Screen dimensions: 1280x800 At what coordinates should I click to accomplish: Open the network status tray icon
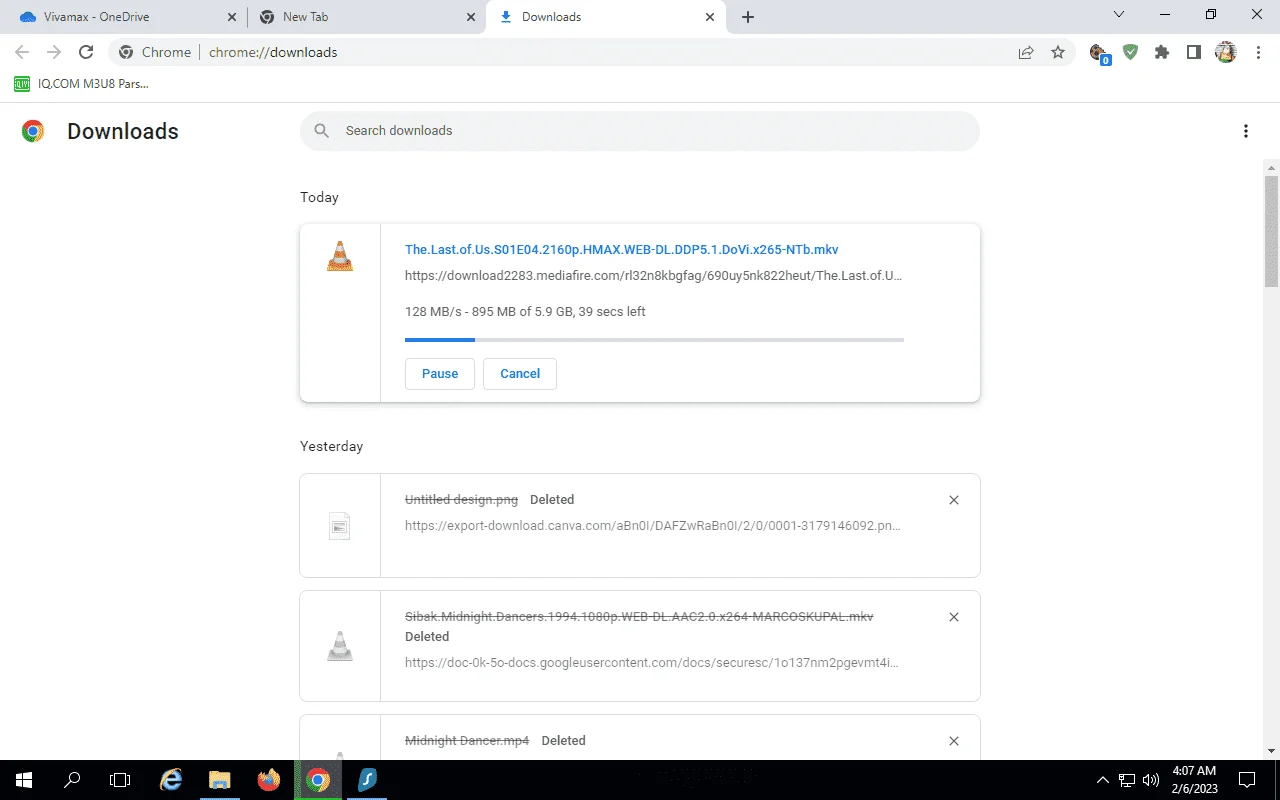(x=1127, y=780)
